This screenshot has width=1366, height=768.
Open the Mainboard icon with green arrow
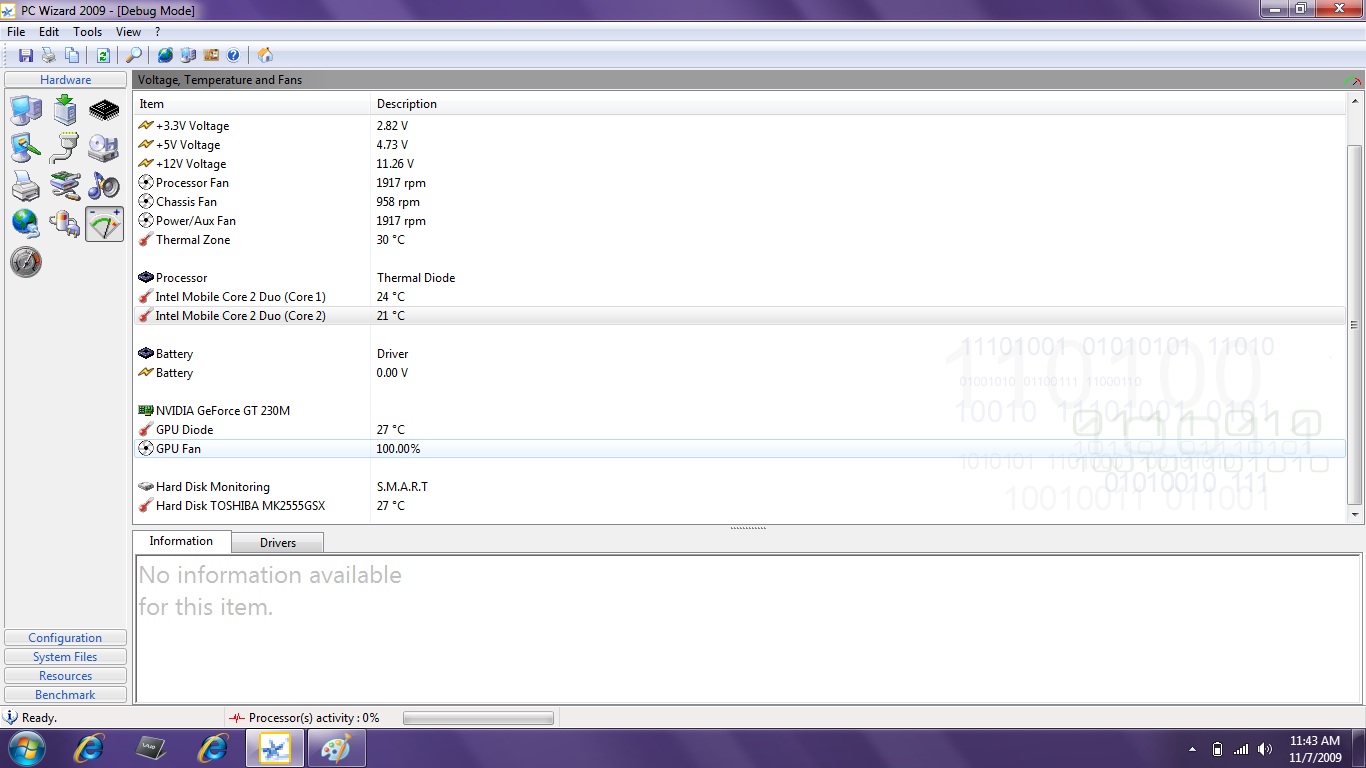[65, 110]
